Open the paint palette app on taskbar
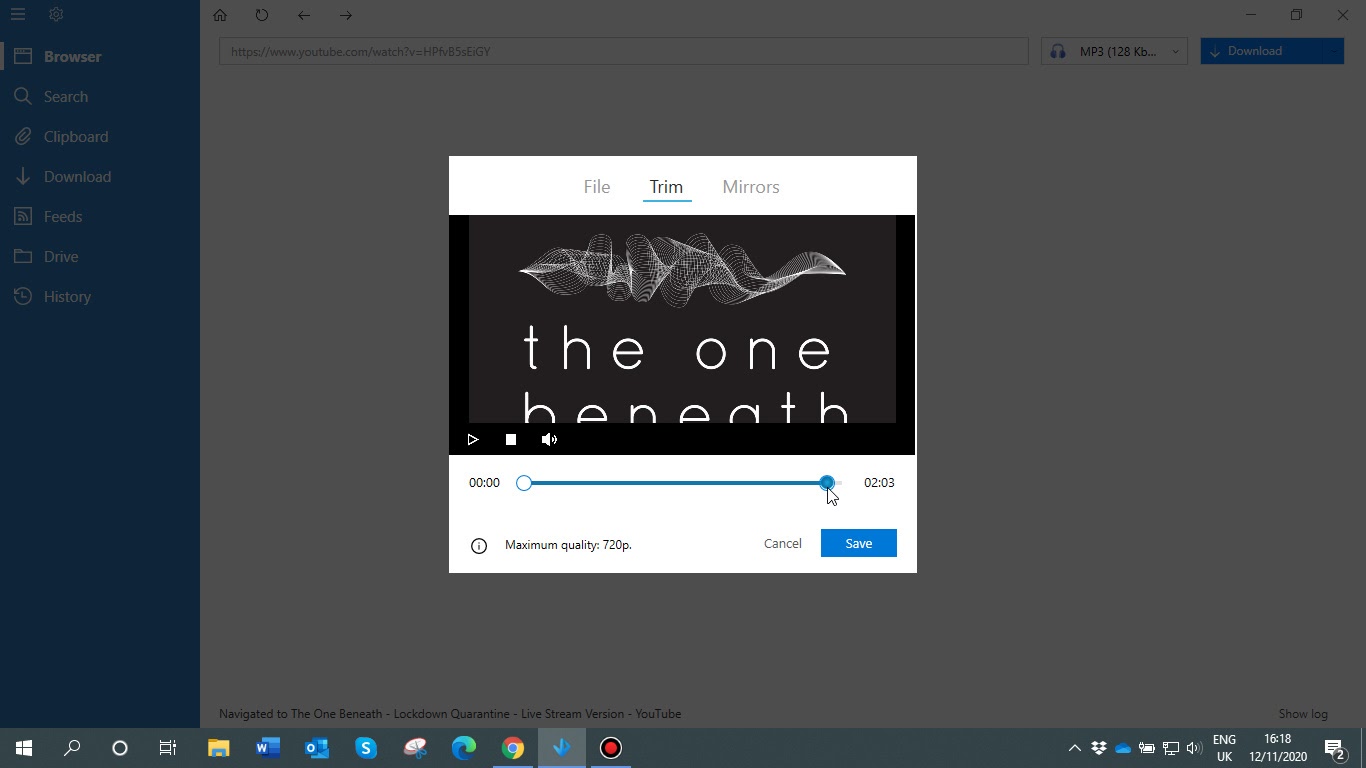Viewport: 1366px width, 768px height. [414, 748]
